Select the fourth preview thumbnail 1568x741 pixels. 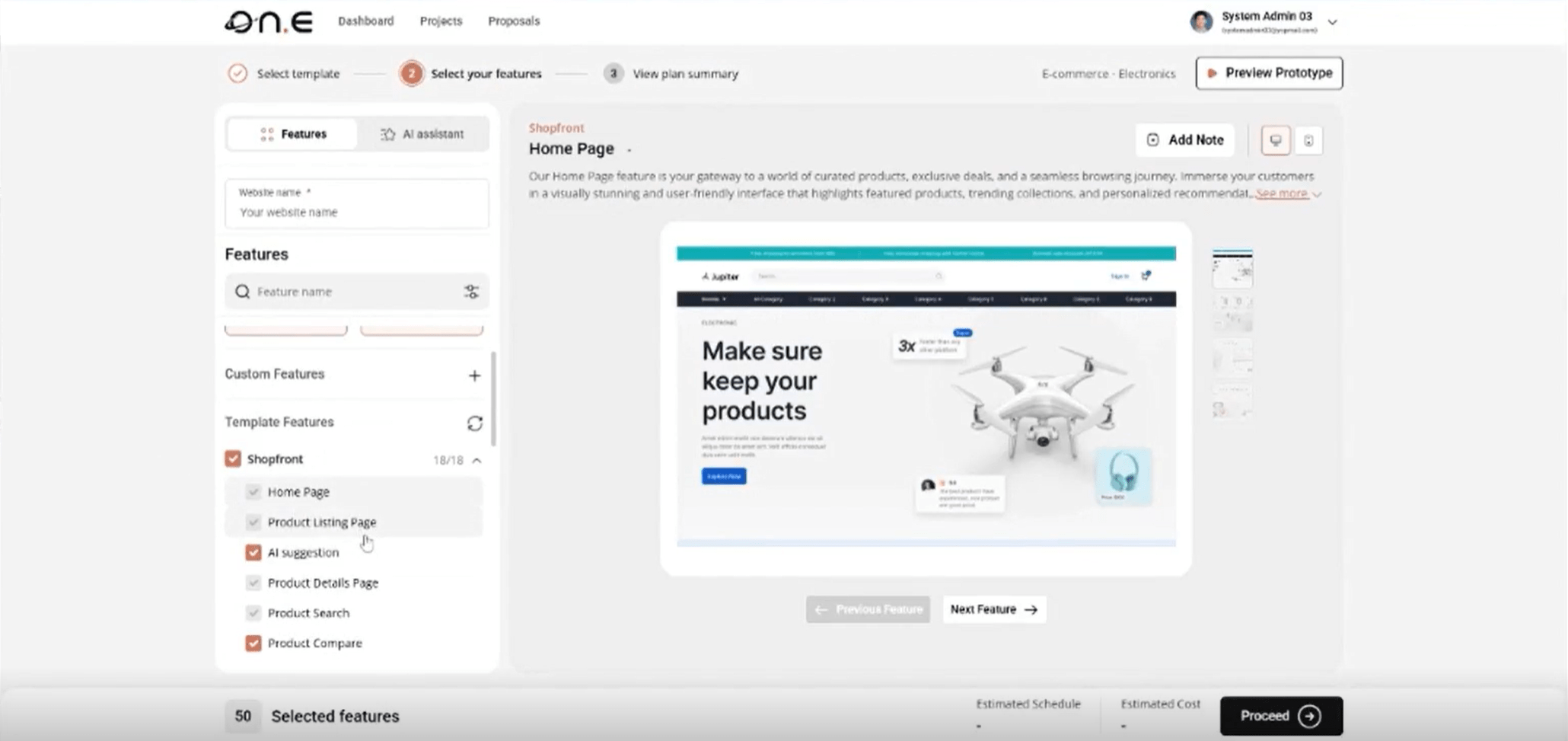click(x=1232, y=401)
